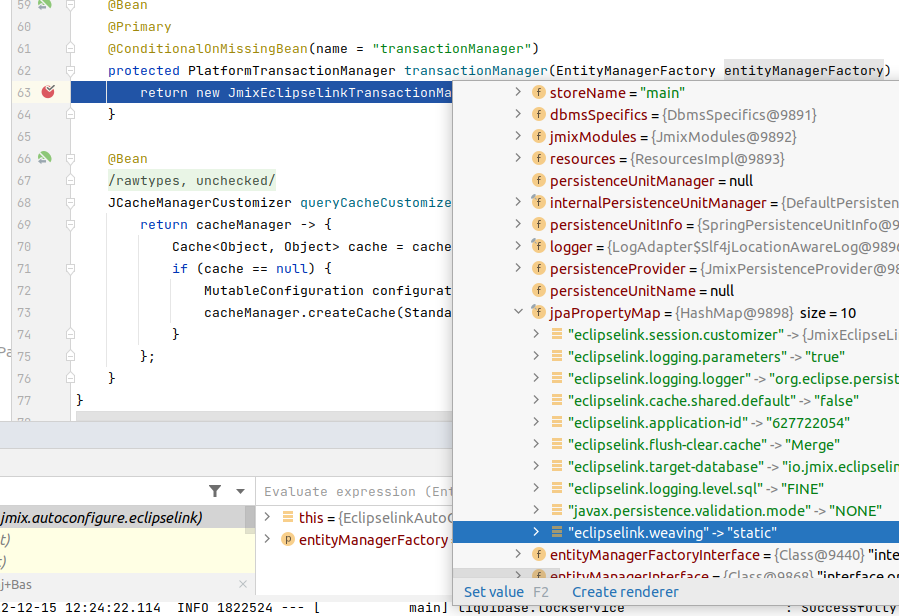Click the Set value link
Viewport: 899px width, 616px height.
pyautogui.click(x=494, y=592)
